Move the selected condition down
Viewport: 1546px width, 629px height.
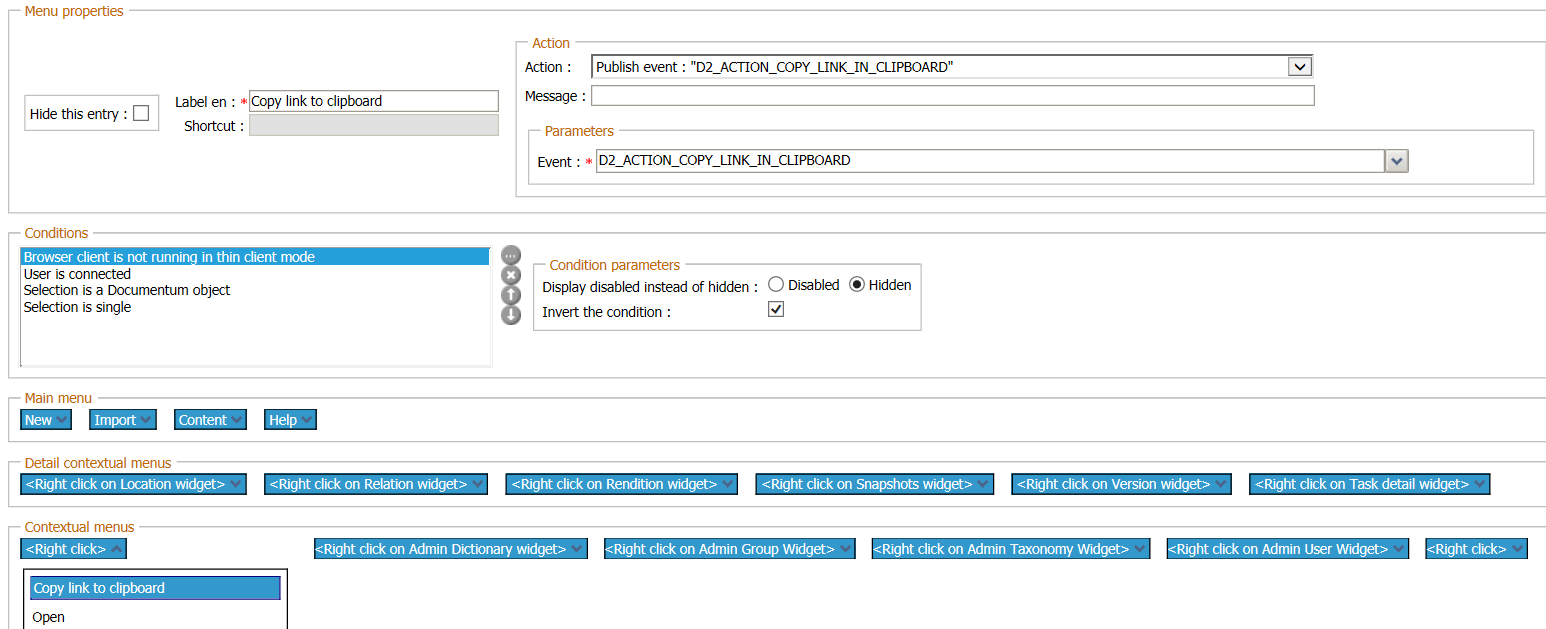click(x=511, y=315)
